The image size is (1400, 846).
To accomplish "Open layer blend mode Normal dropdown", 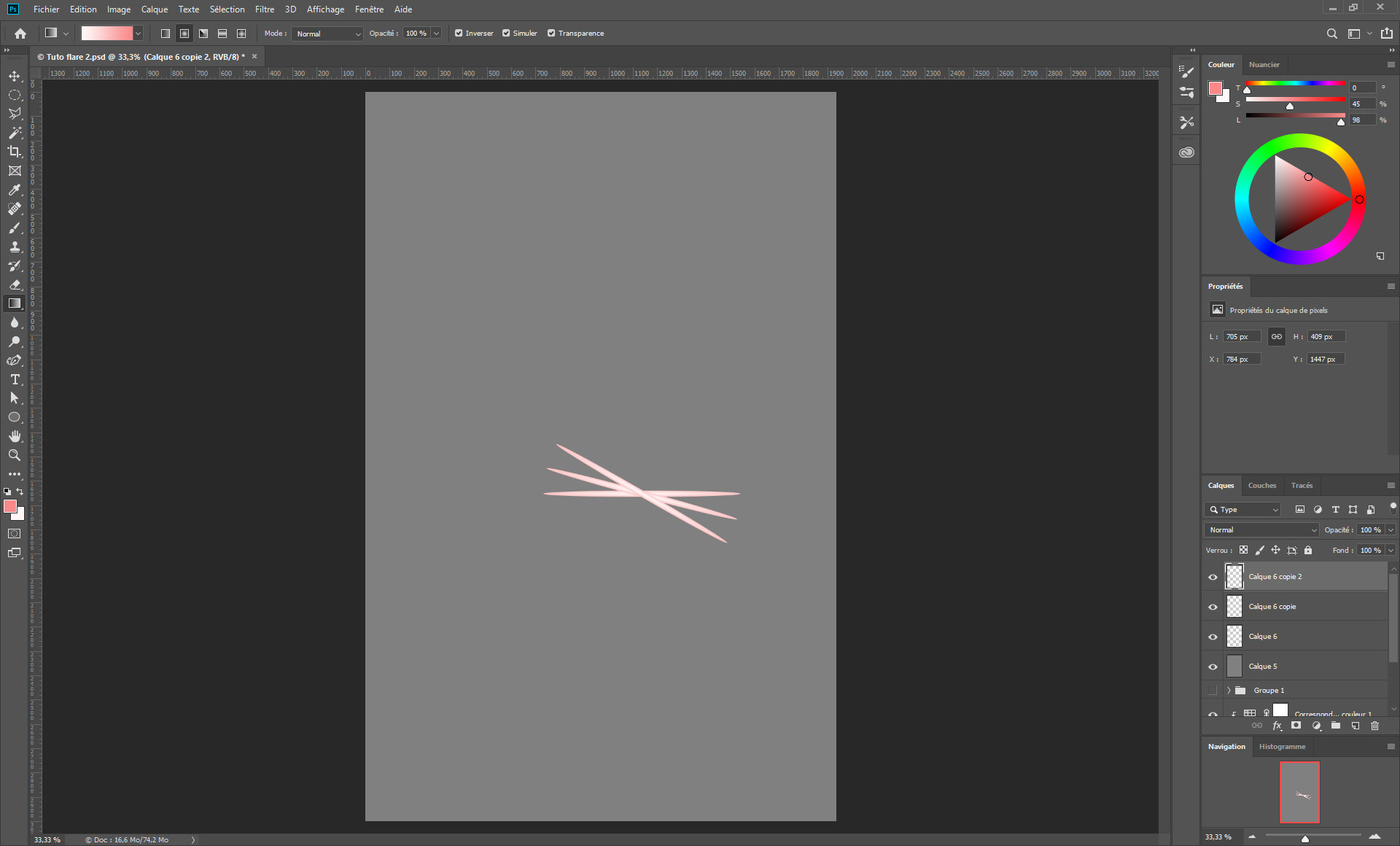I will [x=1262, y=530].
